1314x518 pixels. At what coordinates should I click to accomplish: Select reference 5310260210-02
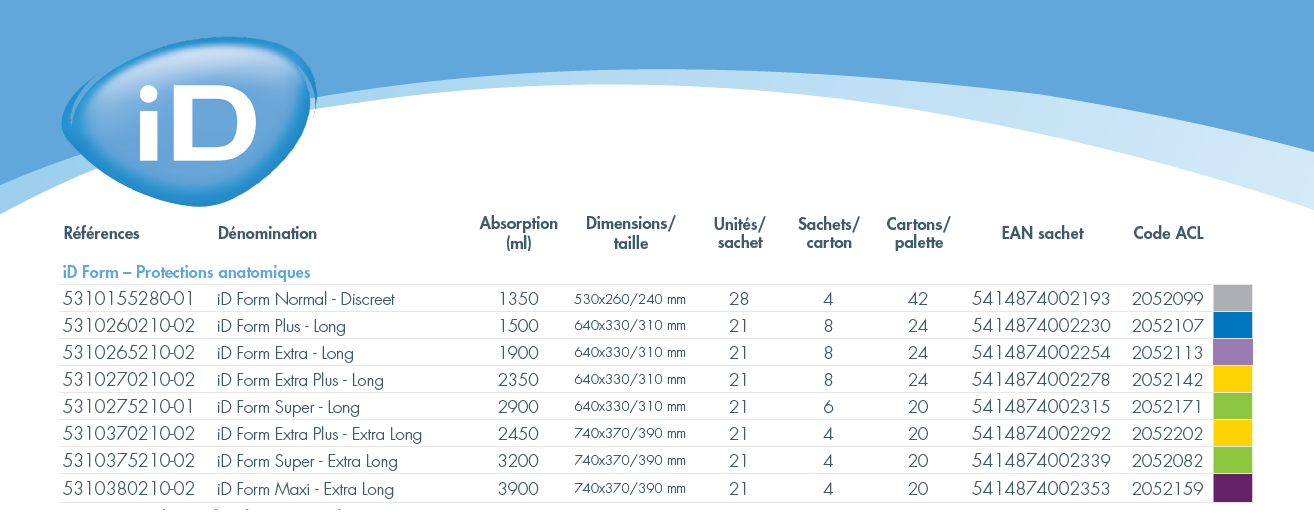coord(128,326)
